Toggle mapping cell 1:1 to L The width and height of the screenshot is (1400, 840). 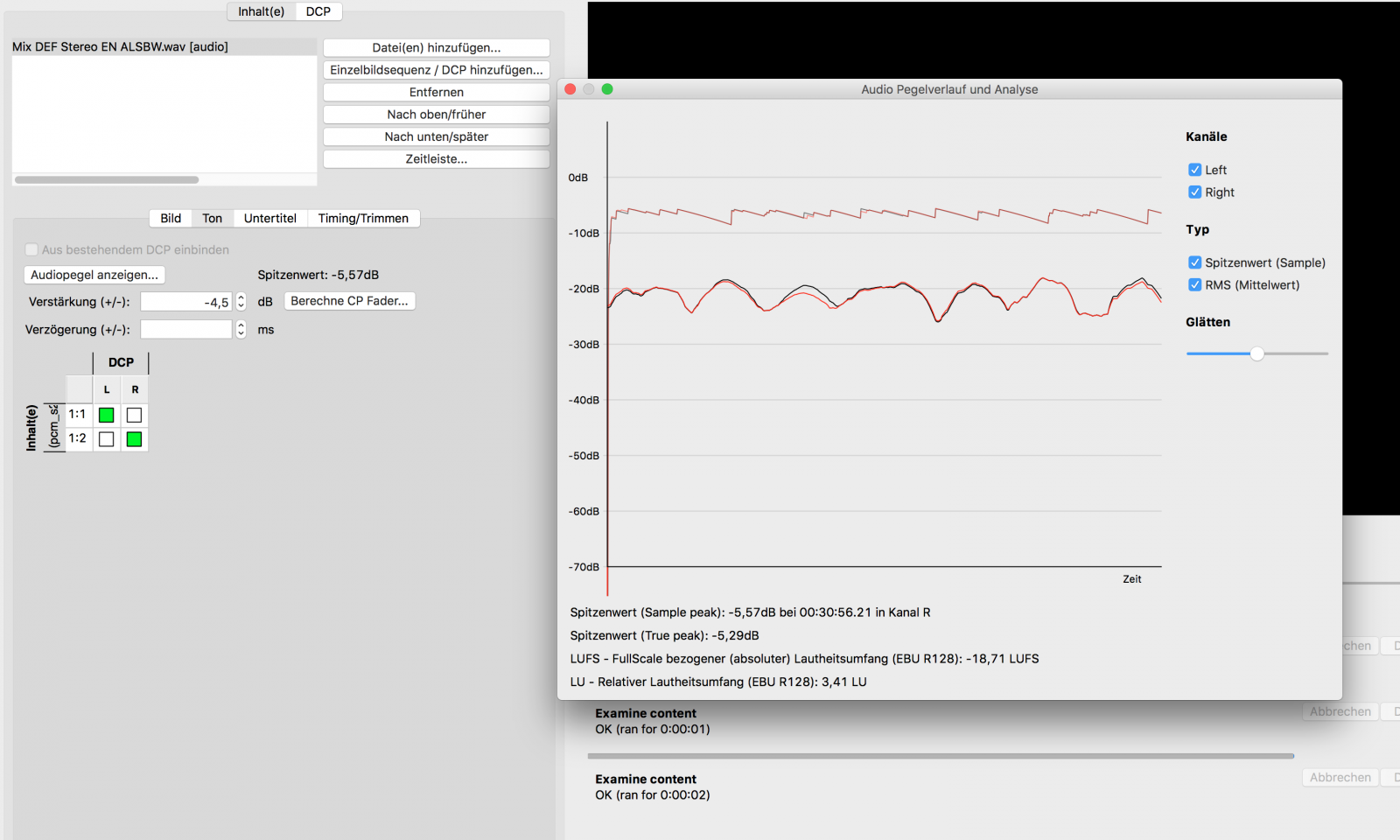(107, 415)
